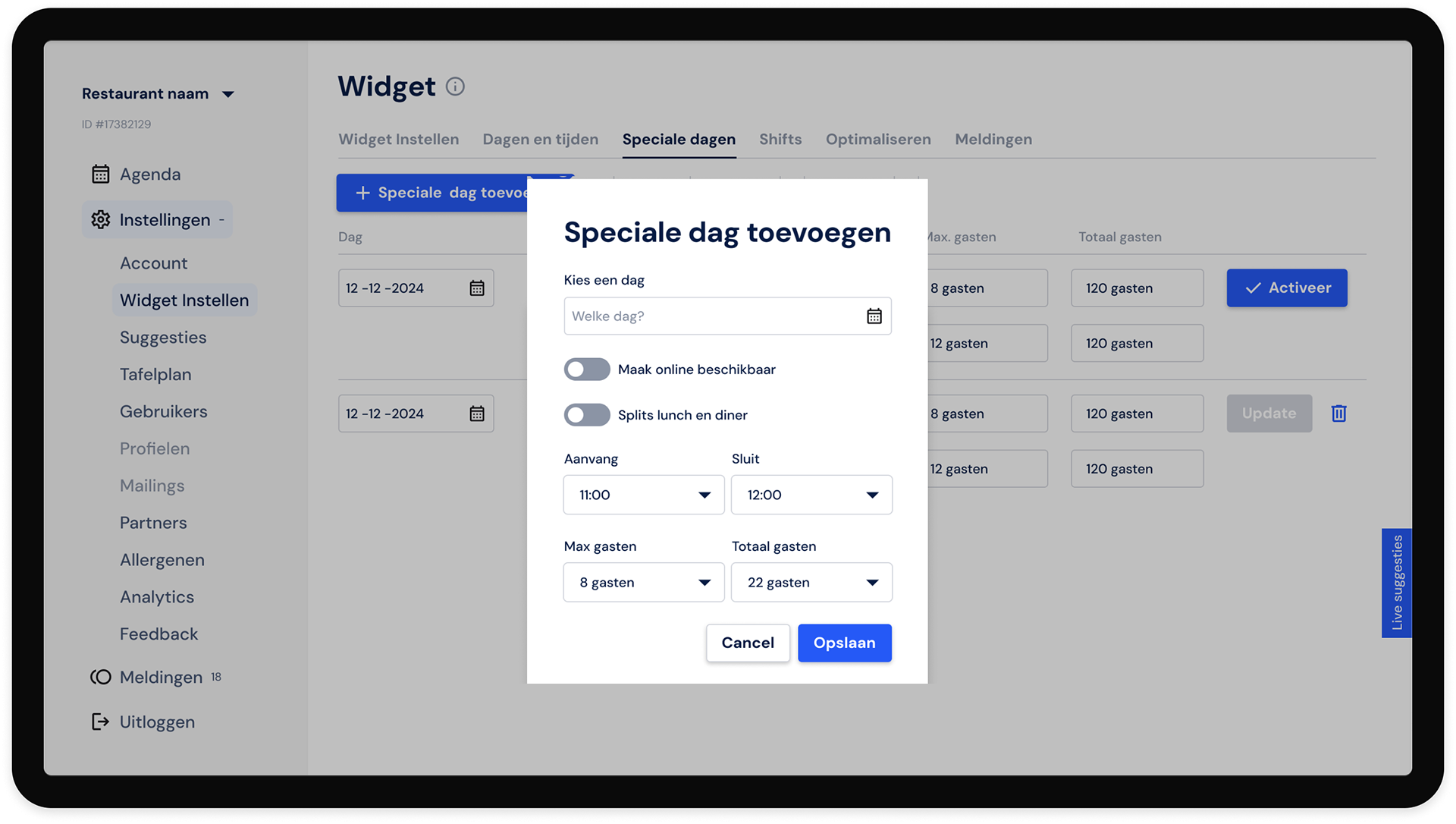Click calendar icon in second 12-12-2024 date field

[476, 414]
